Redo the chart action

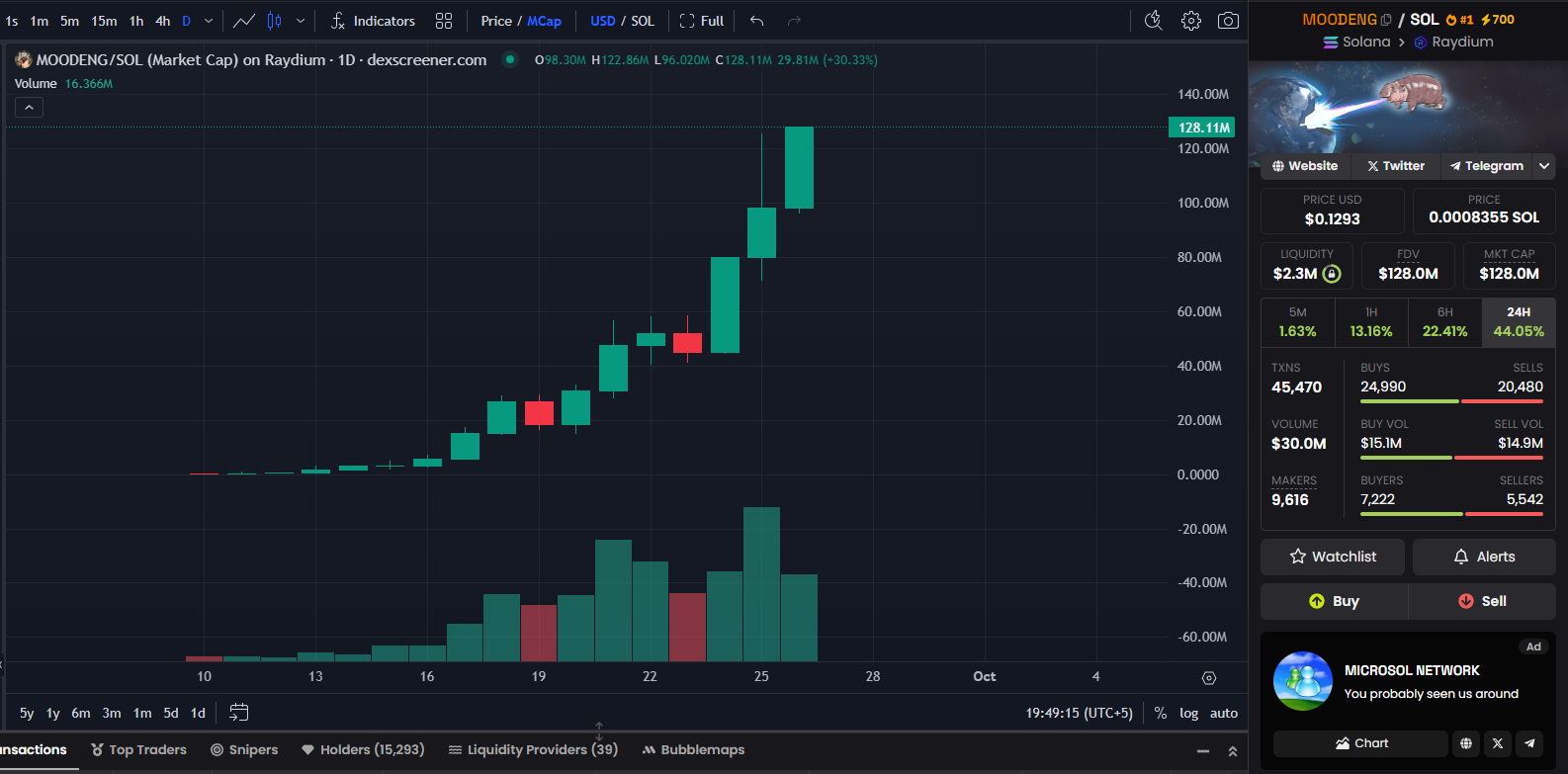[x=794, y=21]
